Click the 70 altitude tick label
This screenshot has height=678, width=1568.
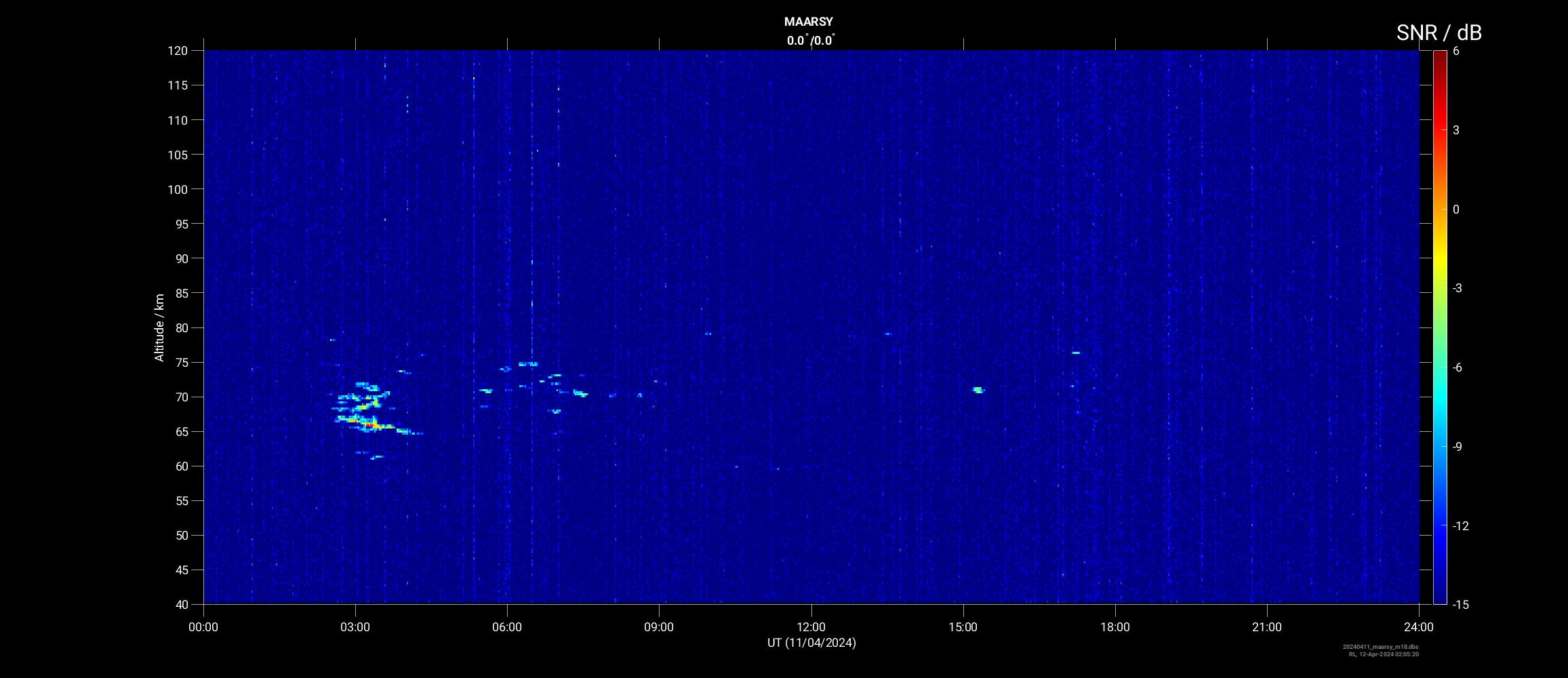coord(180,397)
